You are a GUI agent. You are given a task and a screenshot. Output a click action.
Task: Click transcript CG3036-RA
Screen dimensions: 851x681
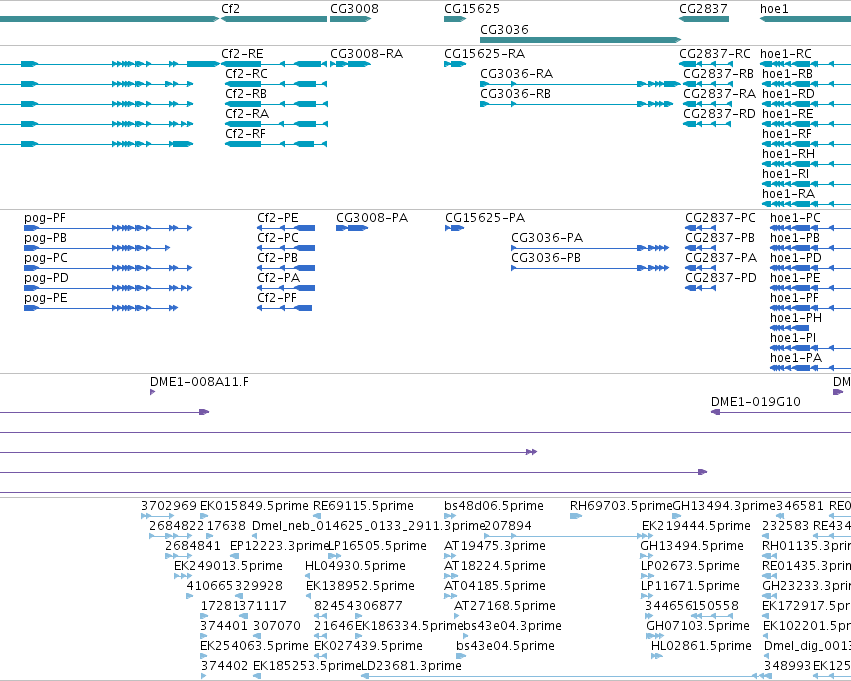point(516,74)
